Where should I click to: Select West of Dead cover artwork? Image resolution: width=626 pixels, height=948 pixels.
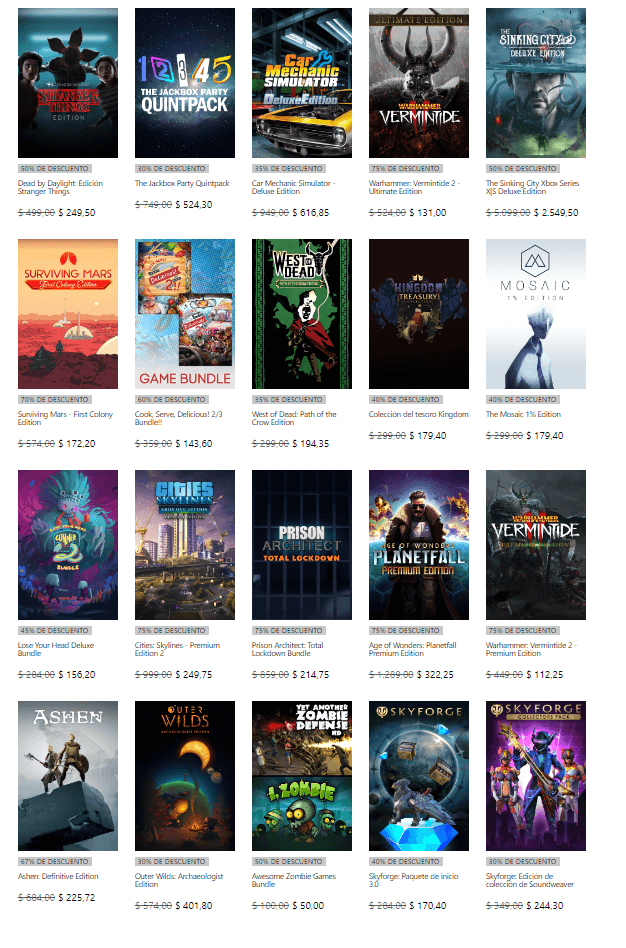coord(302,314)
